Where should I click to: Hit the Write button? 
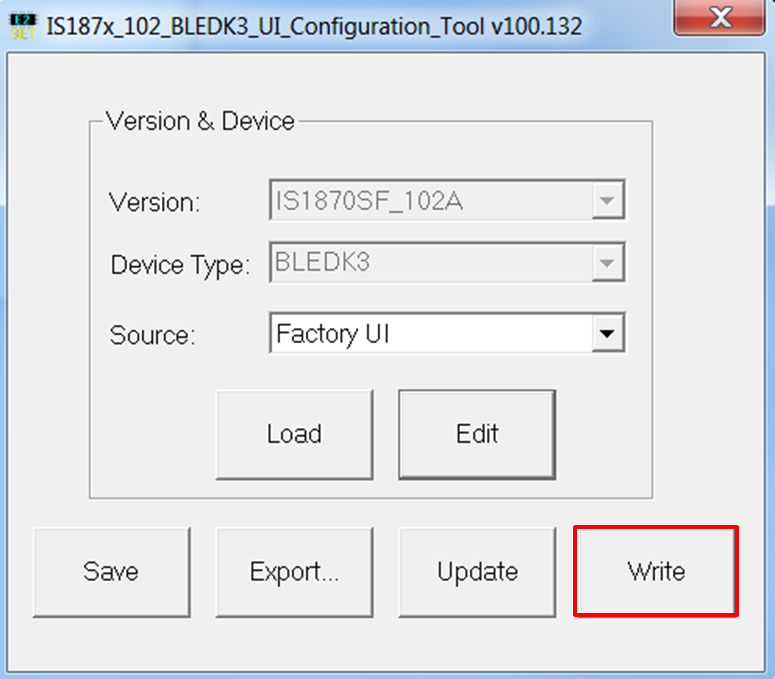pos(656,571)
